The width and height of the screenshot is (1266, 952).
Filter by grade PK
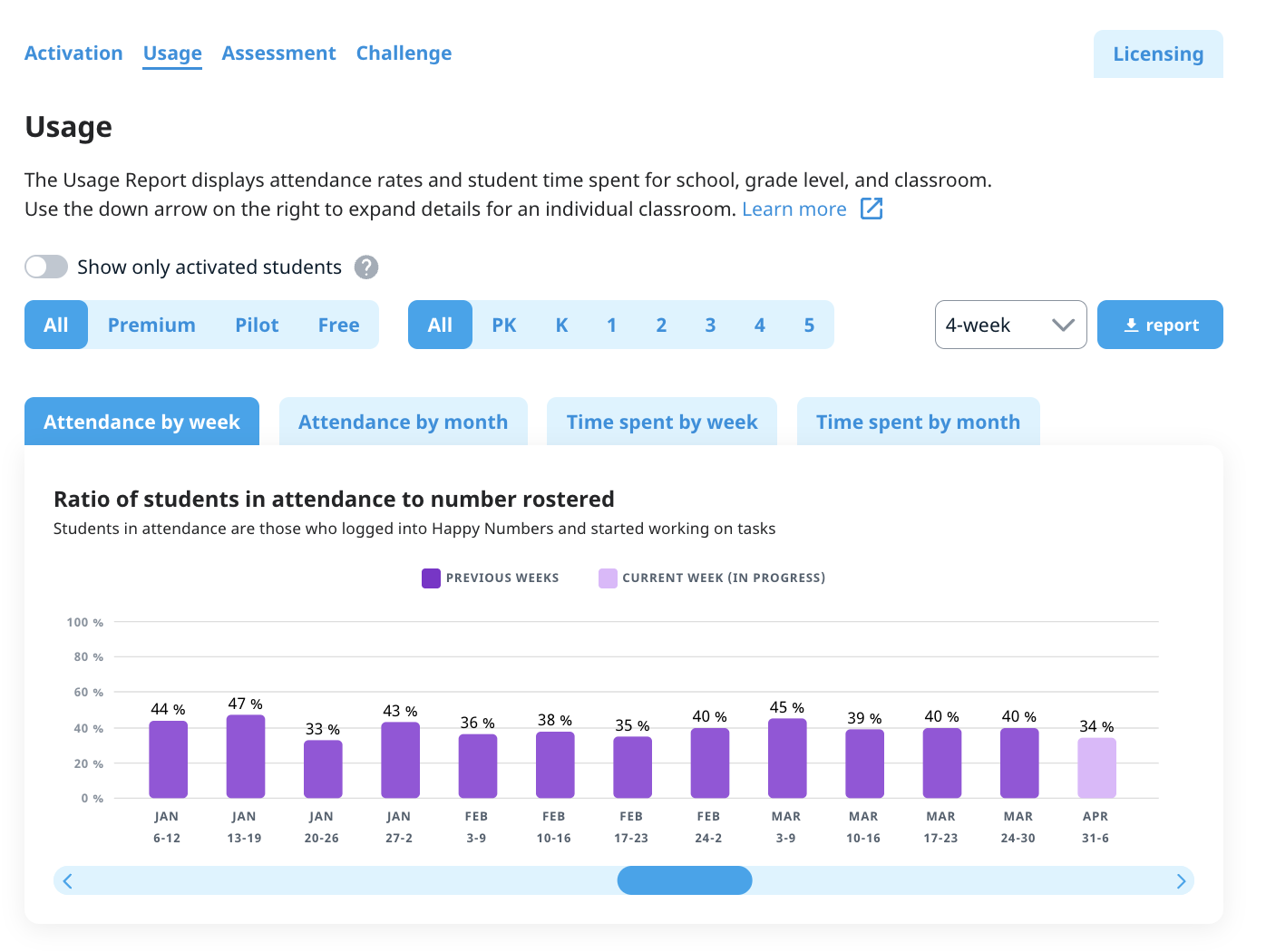[x=503, y=325]
